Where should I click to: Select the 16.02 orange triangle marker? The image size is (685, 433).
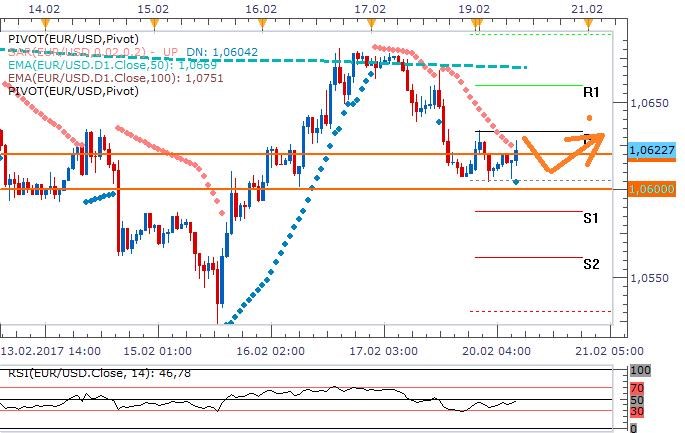tap(260, 21)
